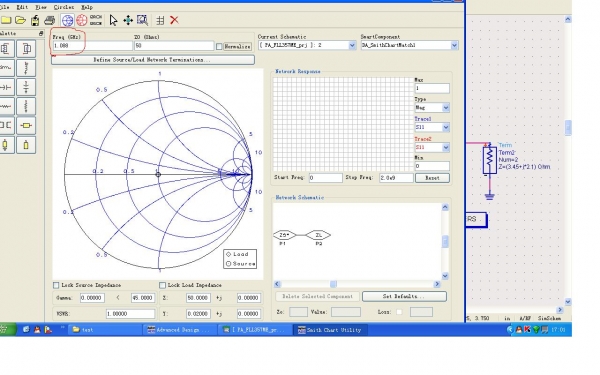The height and width of the screenshot is (375, 600).
Task: Toggle the Normalize checkbox
Action: (x=219, y=46)
